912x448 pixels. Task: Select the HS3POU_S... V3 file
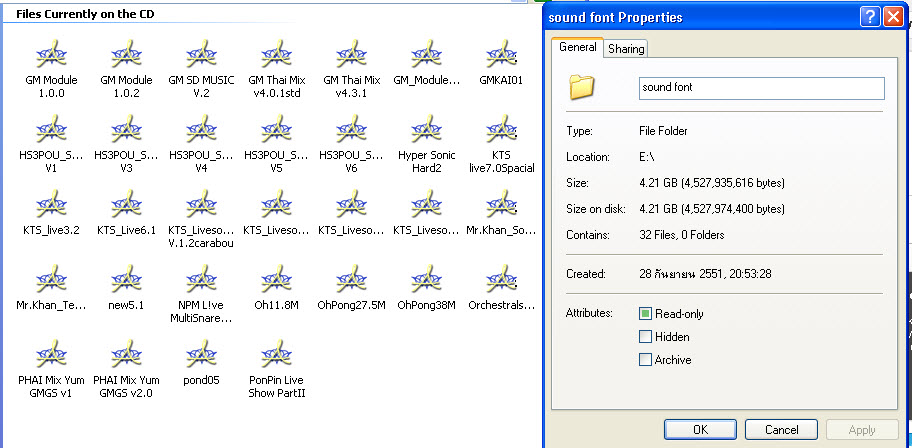(126, 145)
